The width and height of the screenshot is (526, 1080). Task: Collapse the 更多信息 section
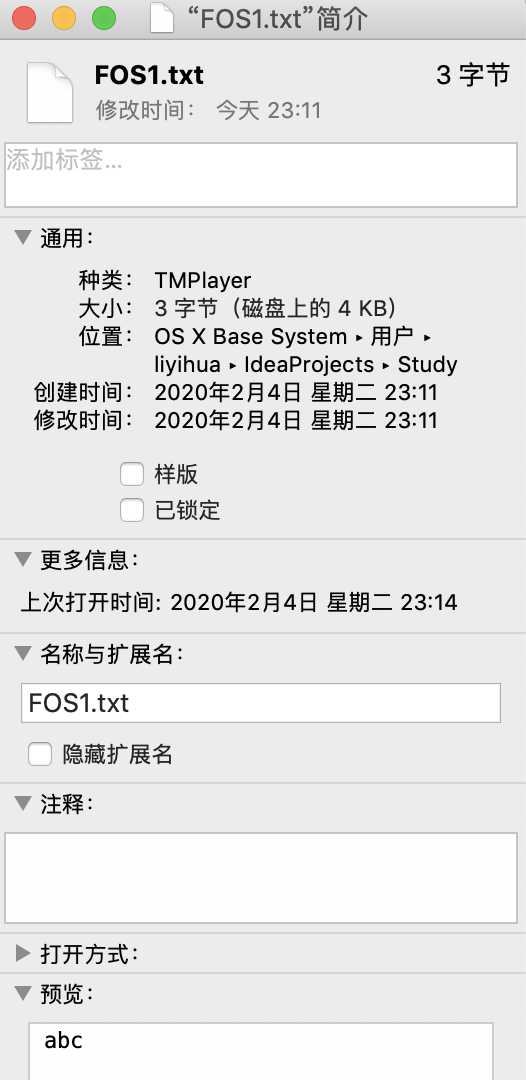pyautogui.click(x=23, y=559)
